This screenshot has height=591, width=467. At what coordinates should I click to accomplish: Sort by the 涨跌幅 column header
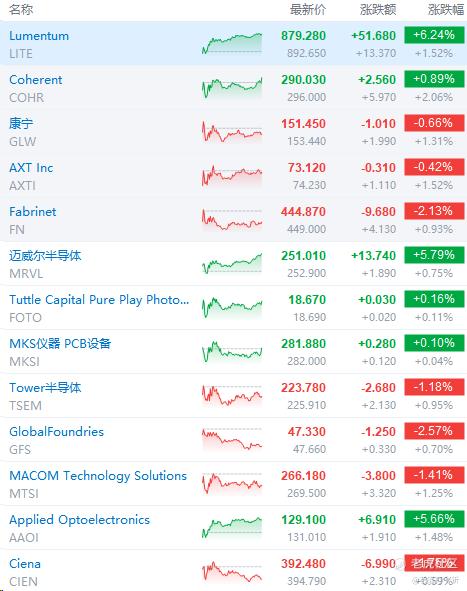[x=446, y=10]
